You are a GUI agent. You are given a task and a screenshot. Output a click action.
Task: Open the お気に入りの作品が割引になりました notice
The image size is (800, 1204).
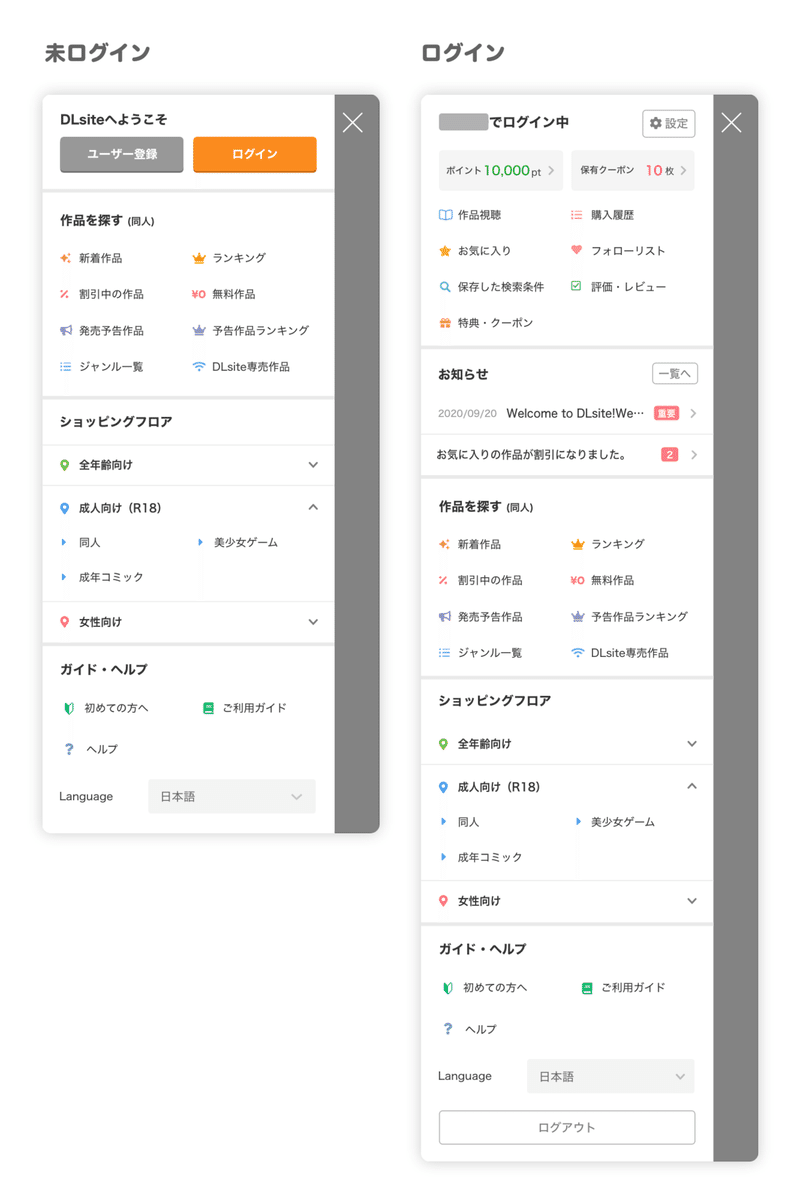tap(567, 455)
